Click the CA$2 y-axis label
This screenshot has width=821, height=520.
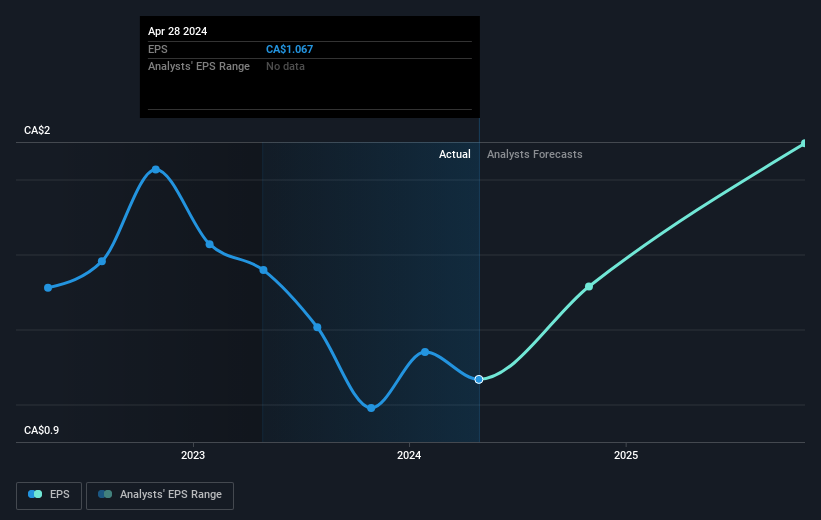pyautogui.click(x=37, y=130)
